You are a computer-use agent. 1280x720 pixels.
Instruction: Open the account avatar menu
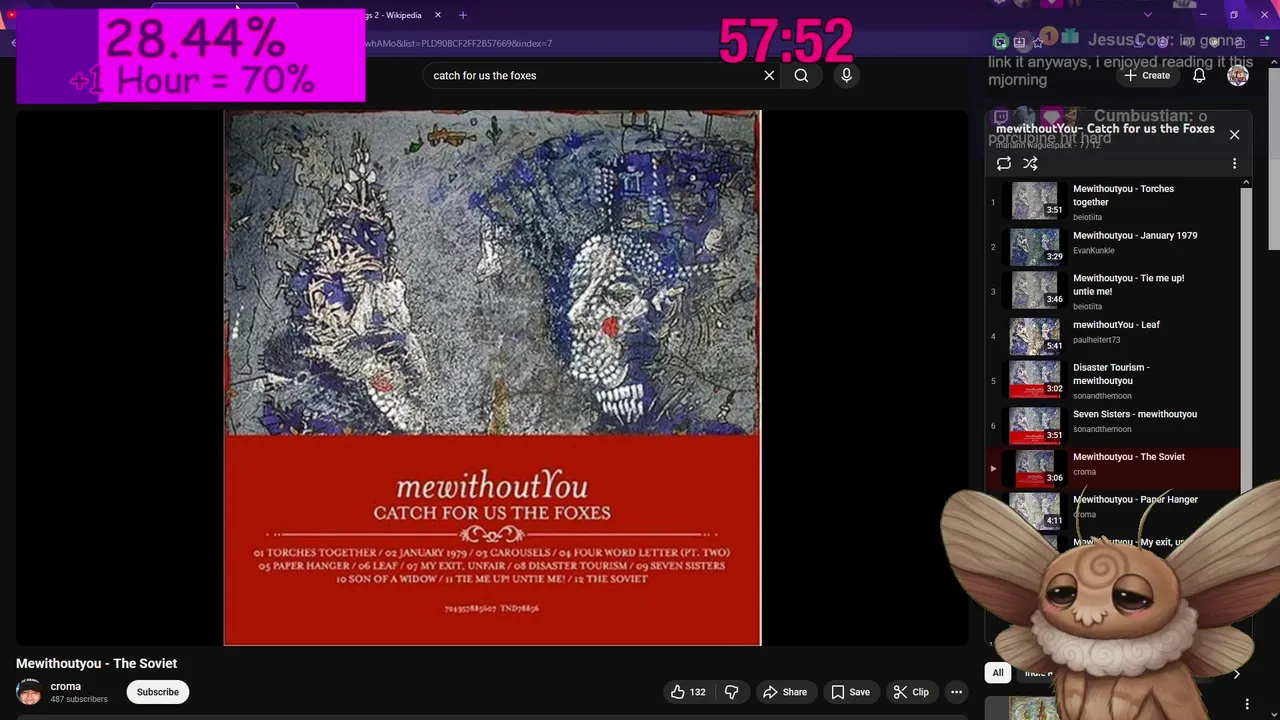pos(1238,75)
